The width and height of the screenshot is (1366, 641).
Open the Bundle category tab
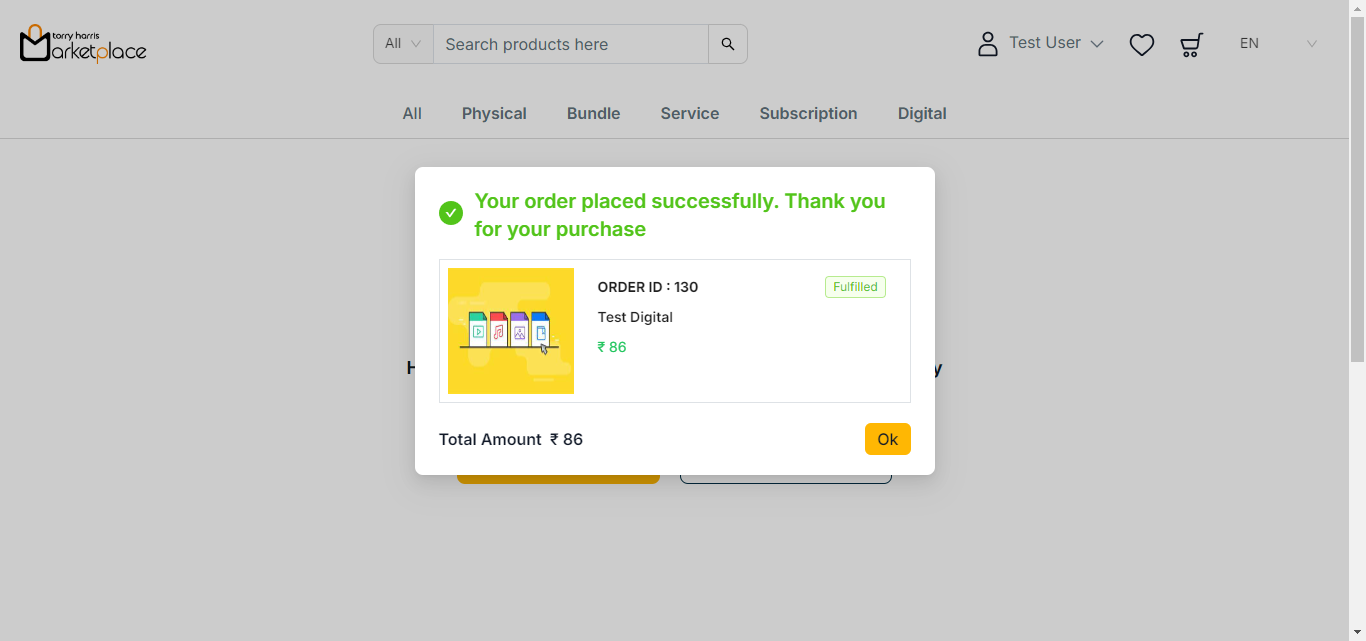[594, 114]
